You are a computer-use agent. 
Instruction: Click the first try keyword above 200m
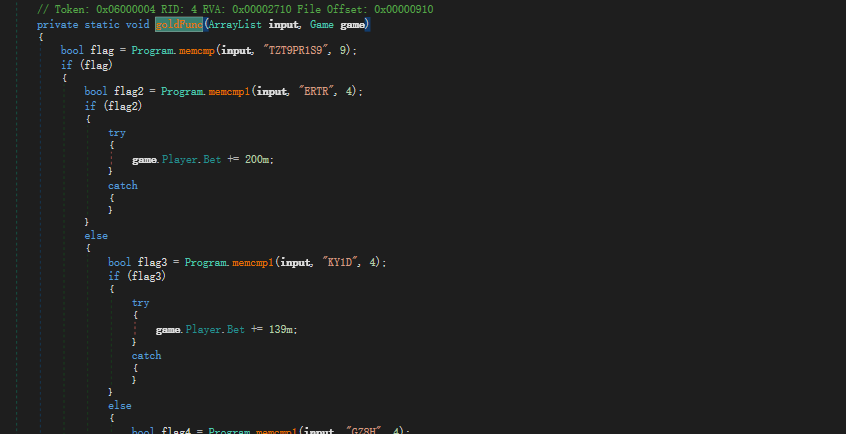pos(117,133)
